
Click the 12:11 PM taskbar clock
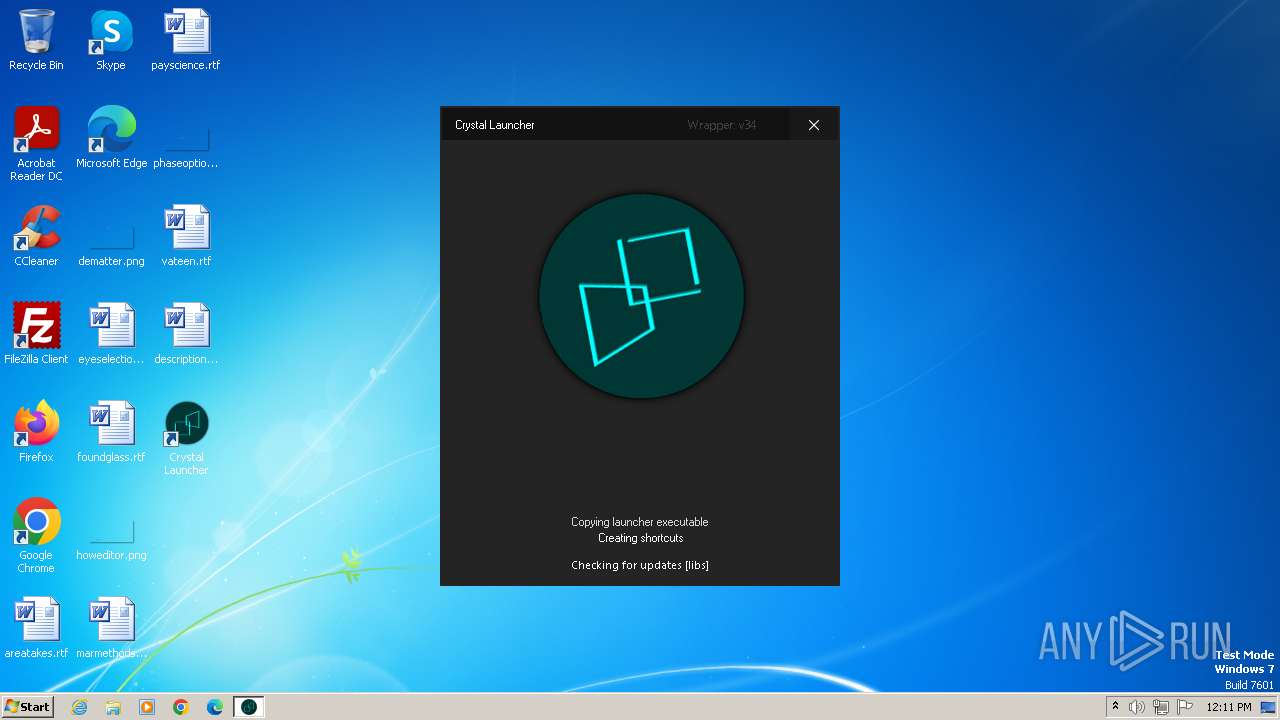pos(1229,707)
